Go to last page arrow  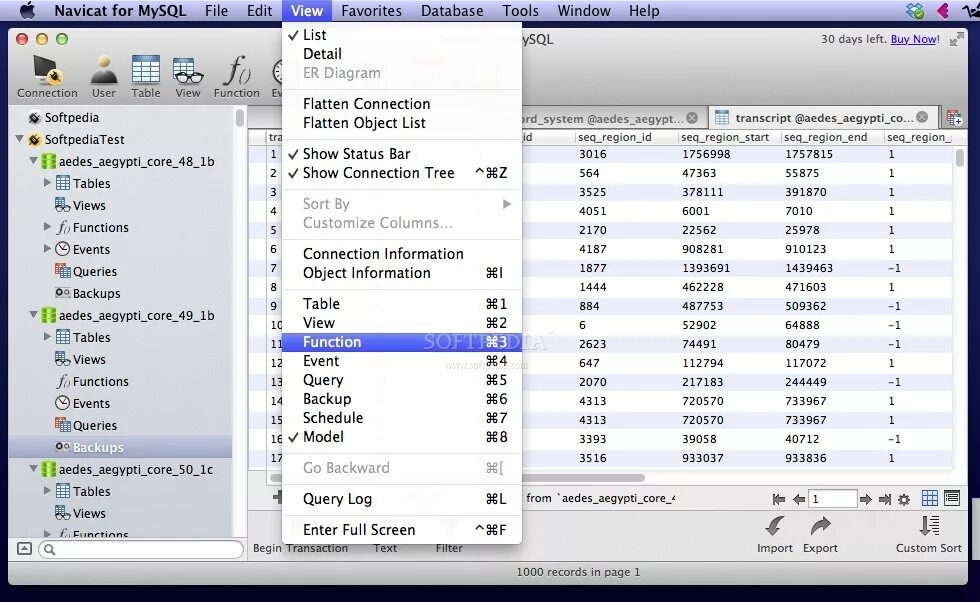(x=884, y=499)
